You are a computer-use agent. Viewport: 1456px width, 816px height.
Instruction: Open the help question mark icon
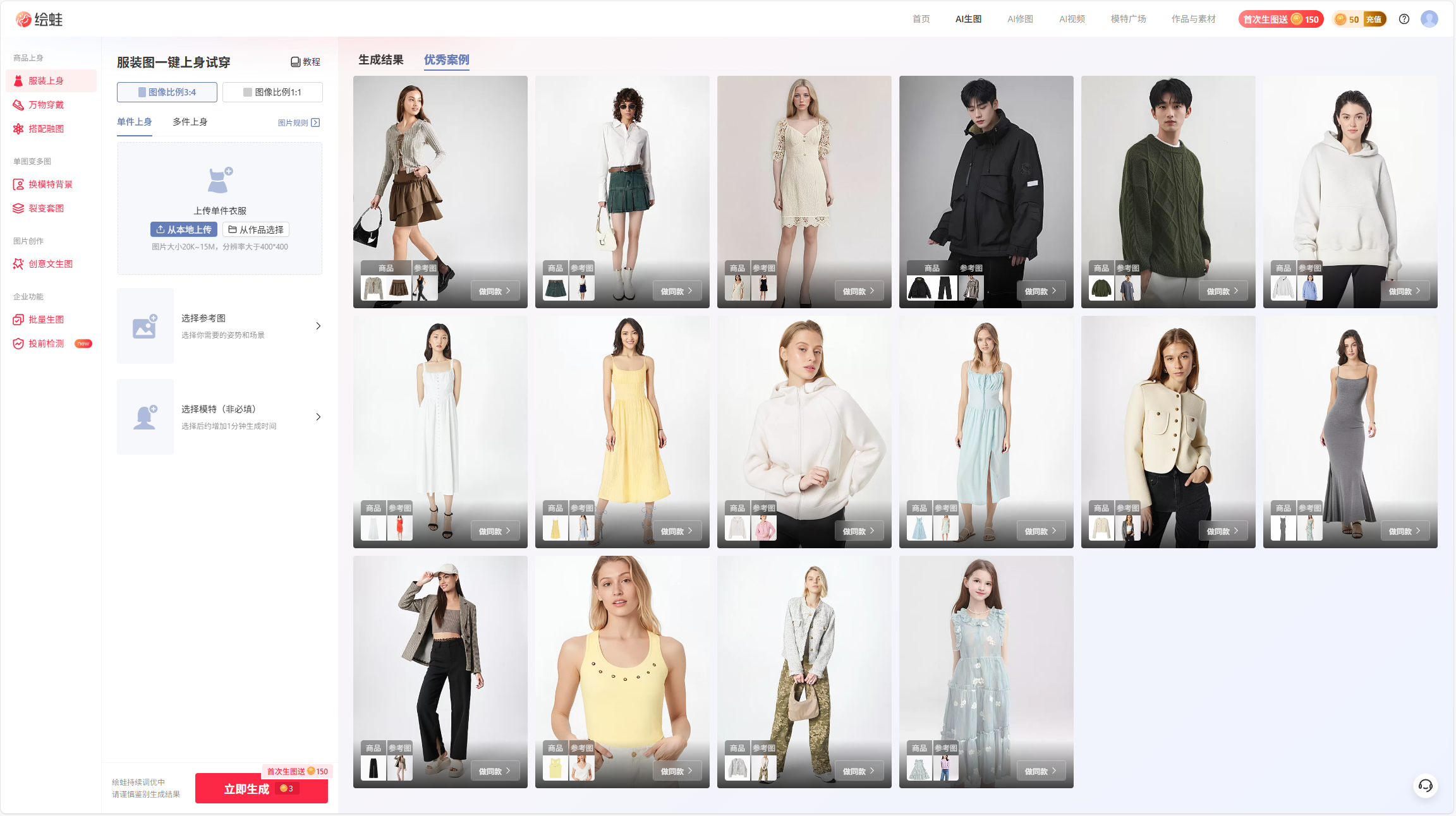coord(1404,19)
